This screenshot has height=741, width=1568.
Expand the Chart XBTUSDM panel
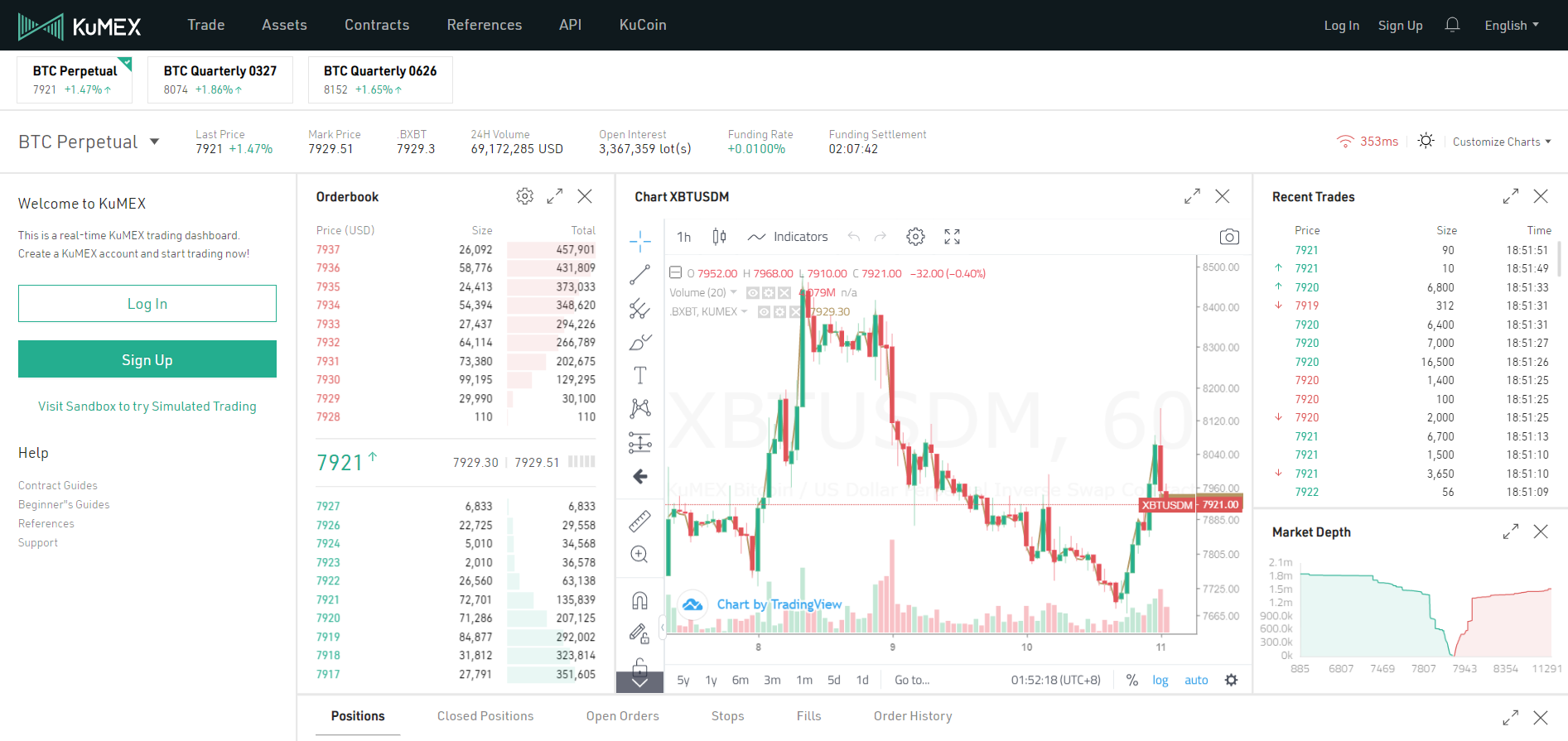pyautogui.click(x=1192, y=196)
